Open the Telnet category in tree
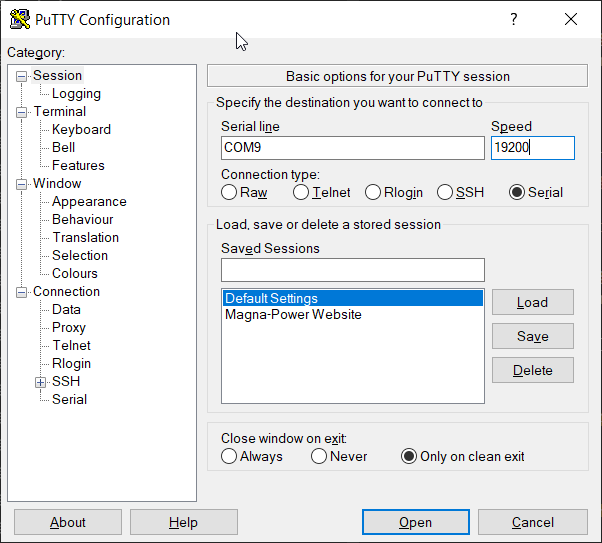 tap(71, 346)
